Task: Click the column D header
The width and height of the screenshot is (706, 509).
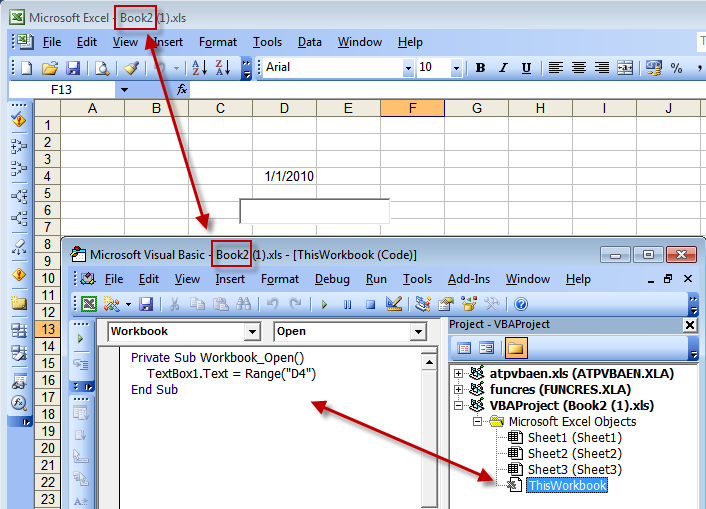Action: click(x=283, y=108)
